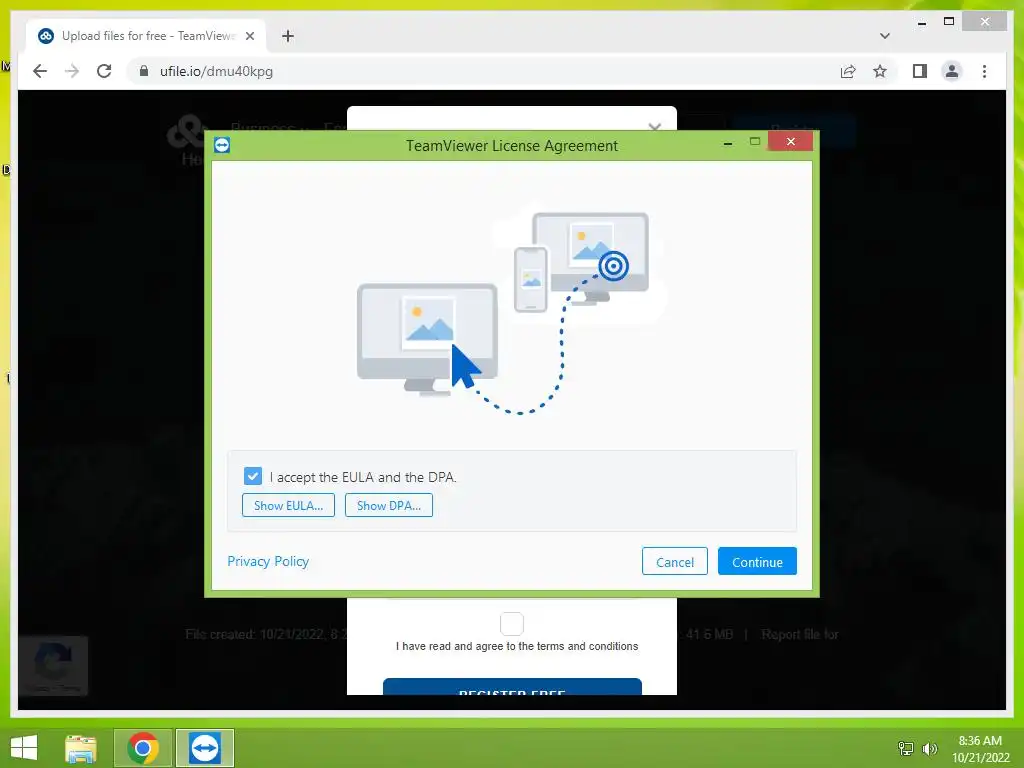This screenshot has width=1024, height=768.
Task: Open the Show DPA... document
Action: (x=389, y=505)
